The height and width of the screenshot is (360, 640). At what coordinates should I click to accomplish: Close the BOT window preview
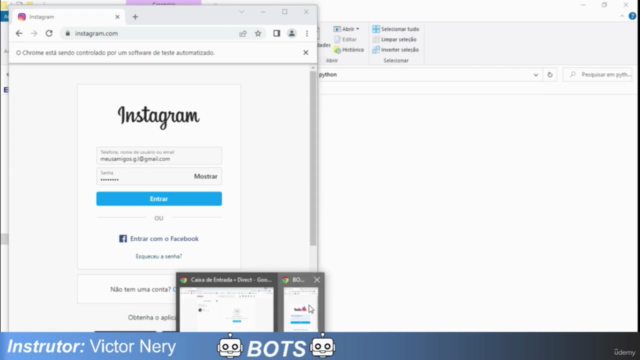click(x=317, y=280)
